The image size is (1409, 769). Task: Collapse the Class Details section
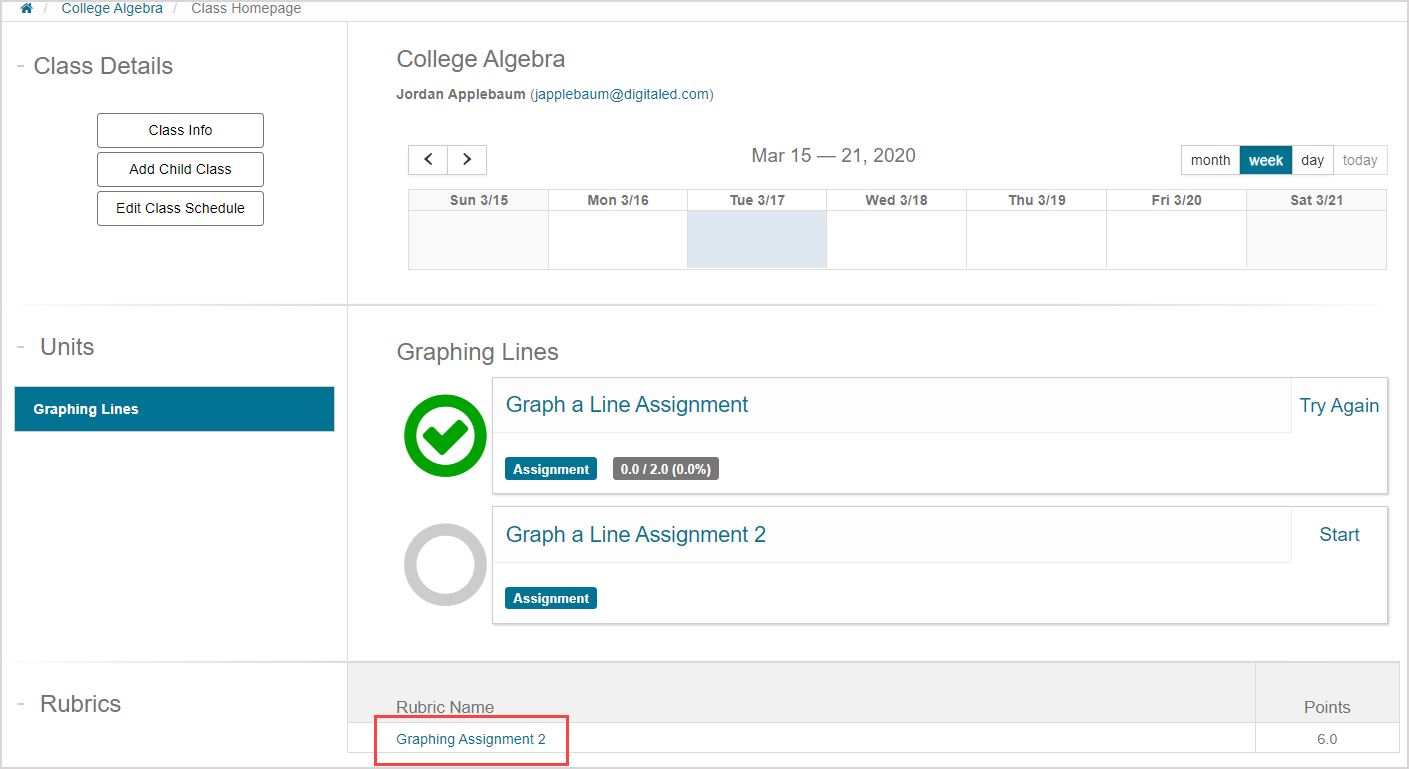pyautogui.click(x=20, y=67)
